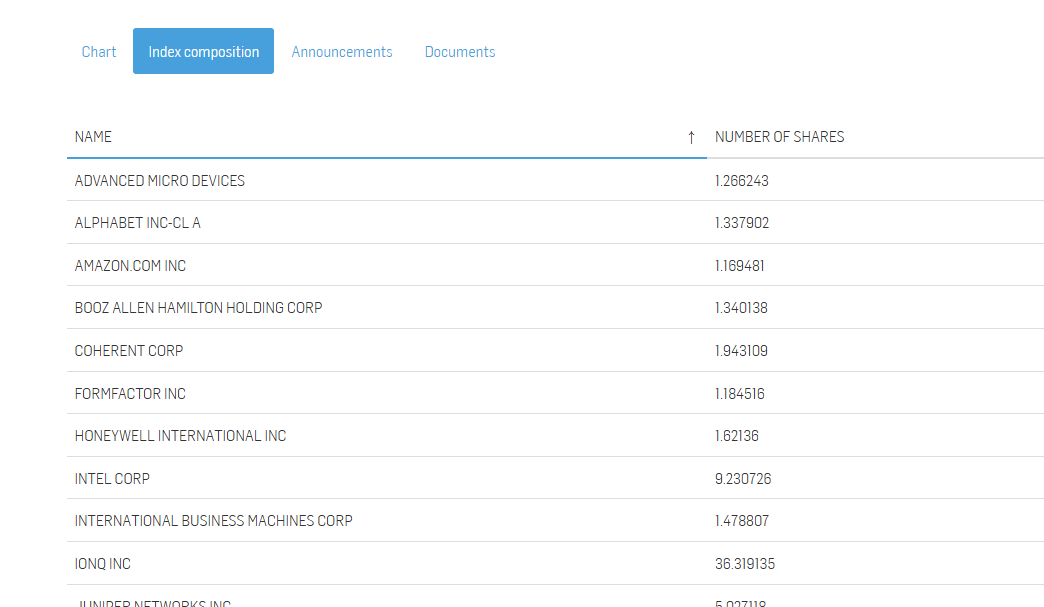Select INTEL CORP name

tap(112, 479)
